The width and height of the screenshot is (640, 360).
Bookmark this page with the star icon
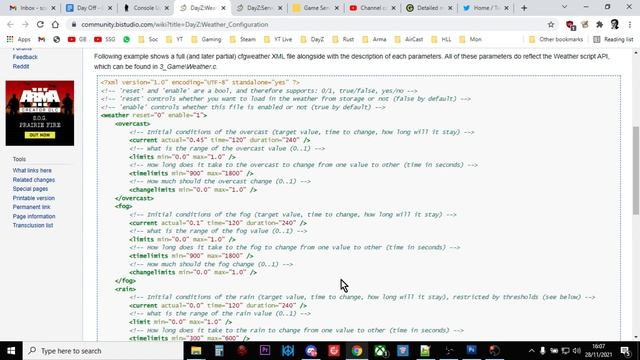(x=551, y=24)
